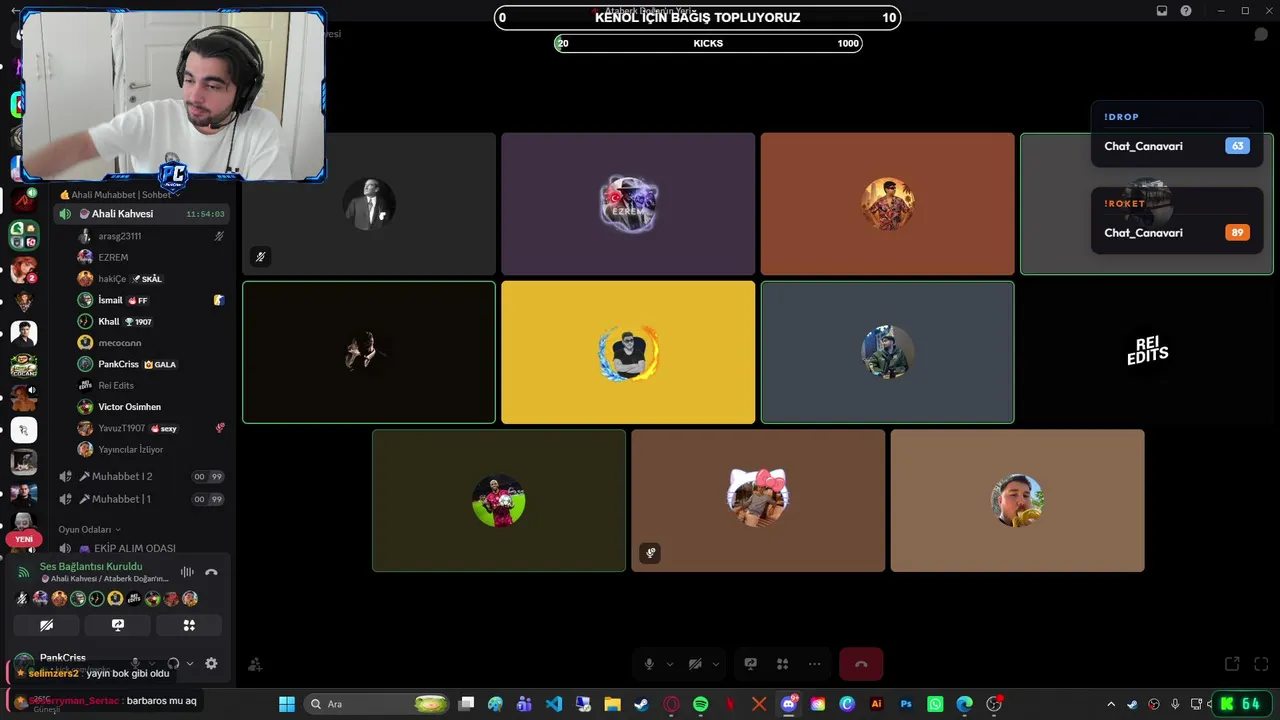1280x720 pixels.
Task: Open activities launcher in voice panel
Action: (x=189, y=625)
